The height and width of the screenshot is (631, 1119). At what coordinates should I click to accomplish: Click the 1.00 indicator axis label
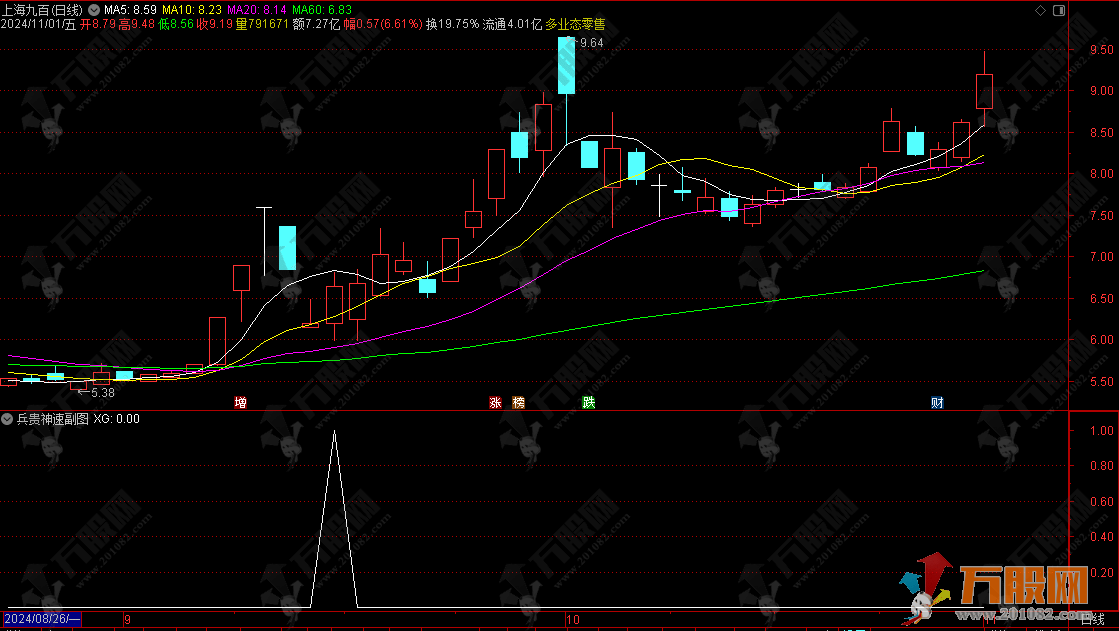(x=1102, y=430)
